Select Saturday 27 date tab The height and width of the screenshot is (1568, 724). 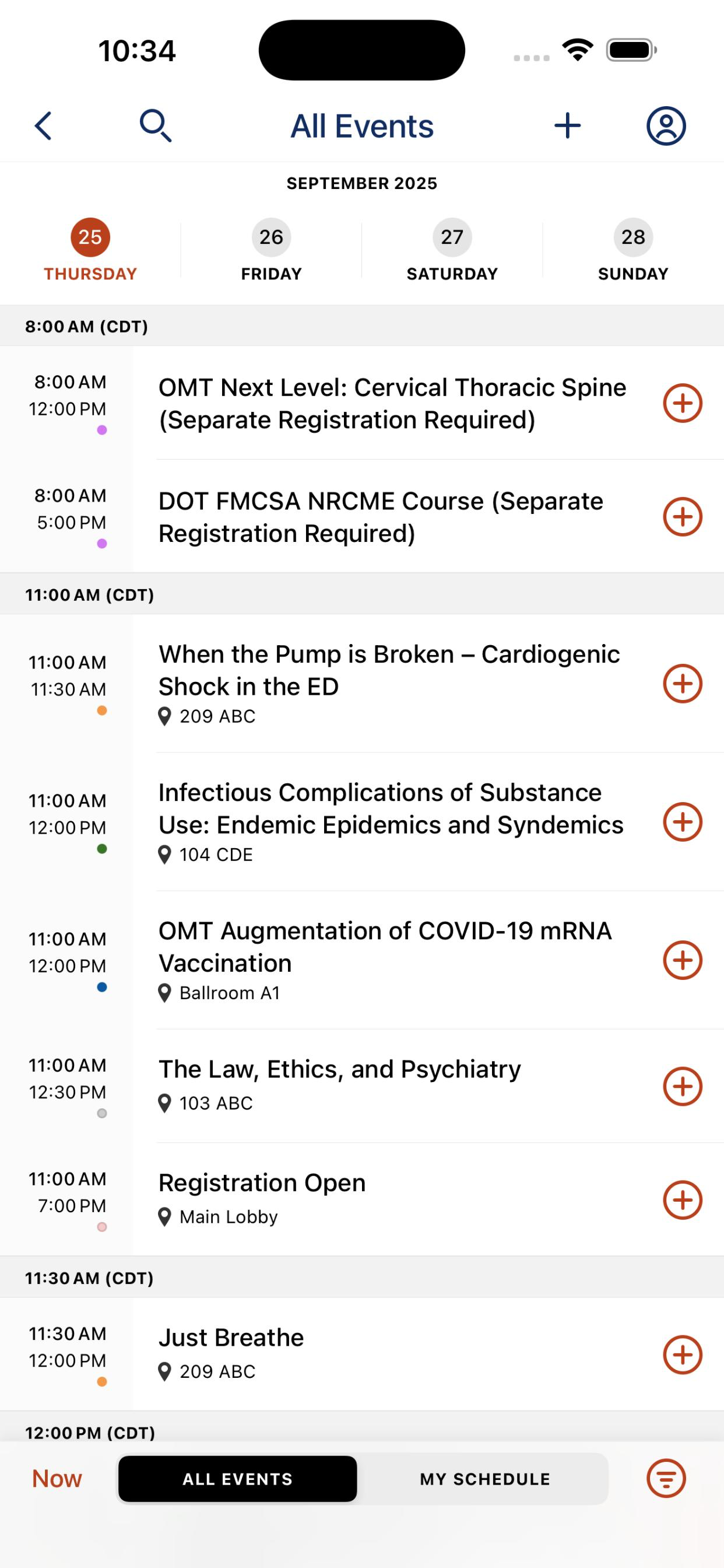pos(452,250)
